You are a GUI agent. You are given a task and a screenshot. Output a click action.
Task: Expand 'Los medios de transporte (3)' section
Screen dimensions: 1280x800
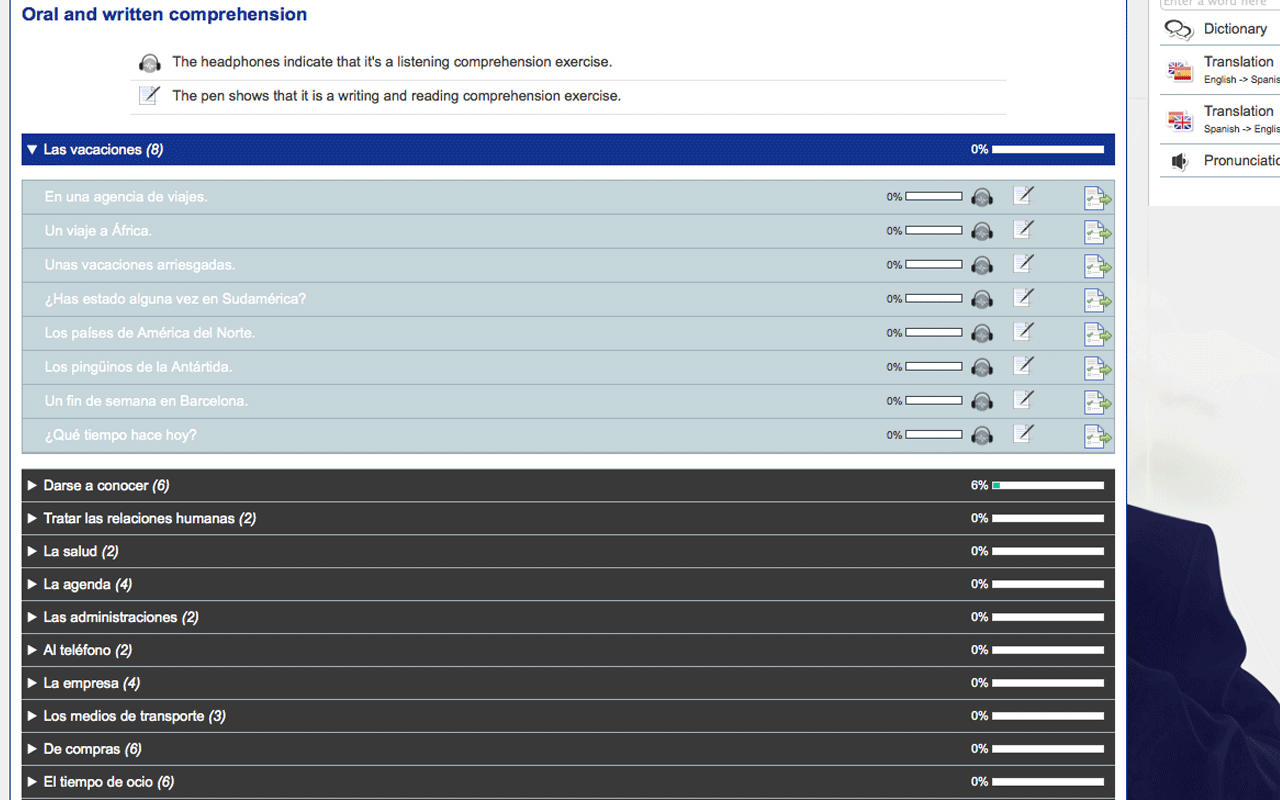(x=568, y=717)
